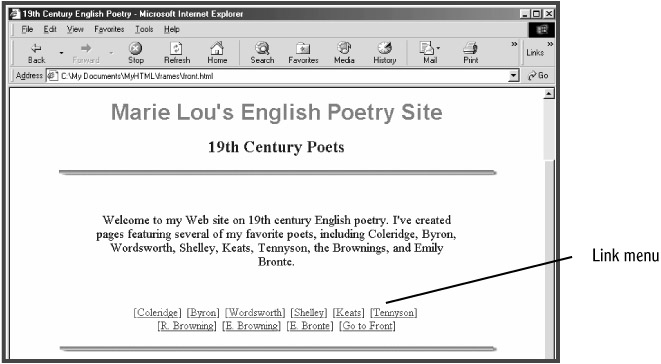This screenshot has width=661, height=364.
Task: Follow the Wordsworth link
Action: tap(255, 313)
